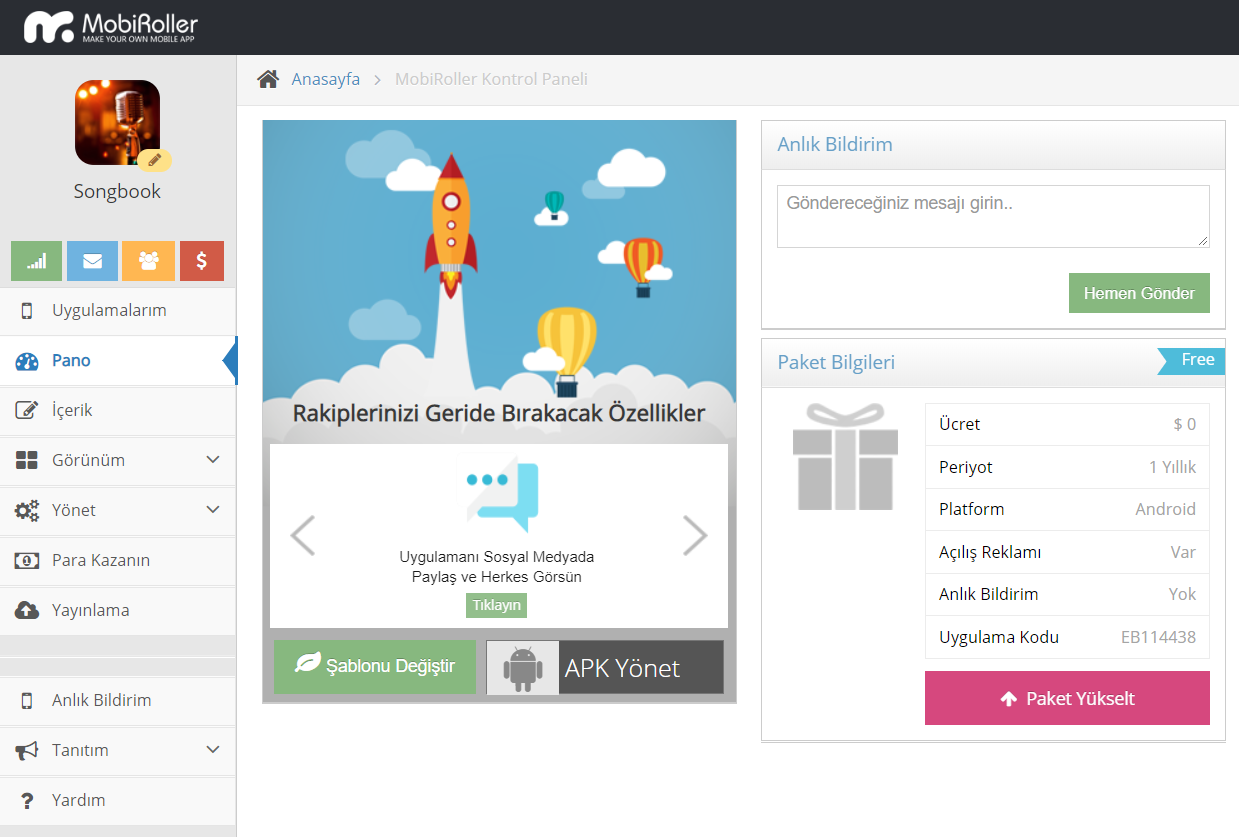Viewport: 1239px width, 837px height.
Task: Click the Ücret value $ 0
Action: (1184, 424)
